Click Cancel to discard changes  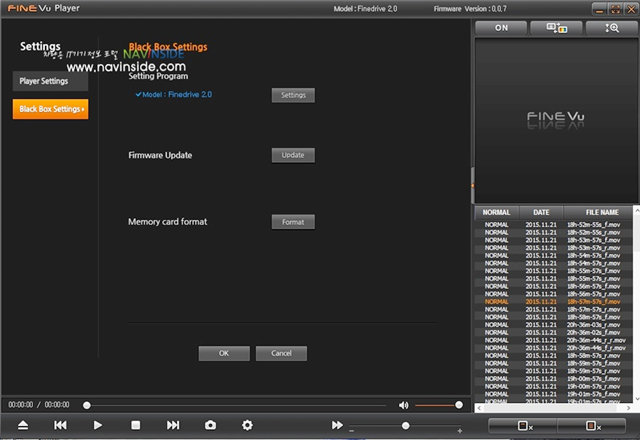point(281,353)
